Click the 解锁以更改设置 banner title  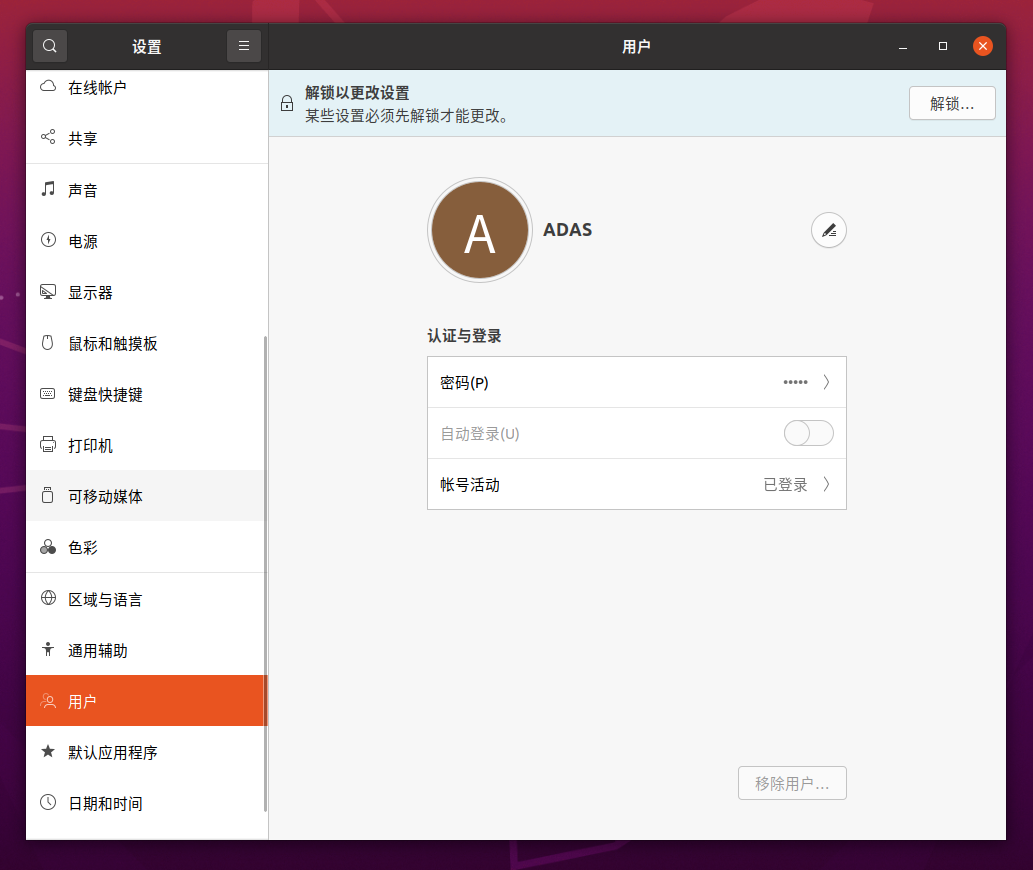pyautogui.click(x=357, y=93)
